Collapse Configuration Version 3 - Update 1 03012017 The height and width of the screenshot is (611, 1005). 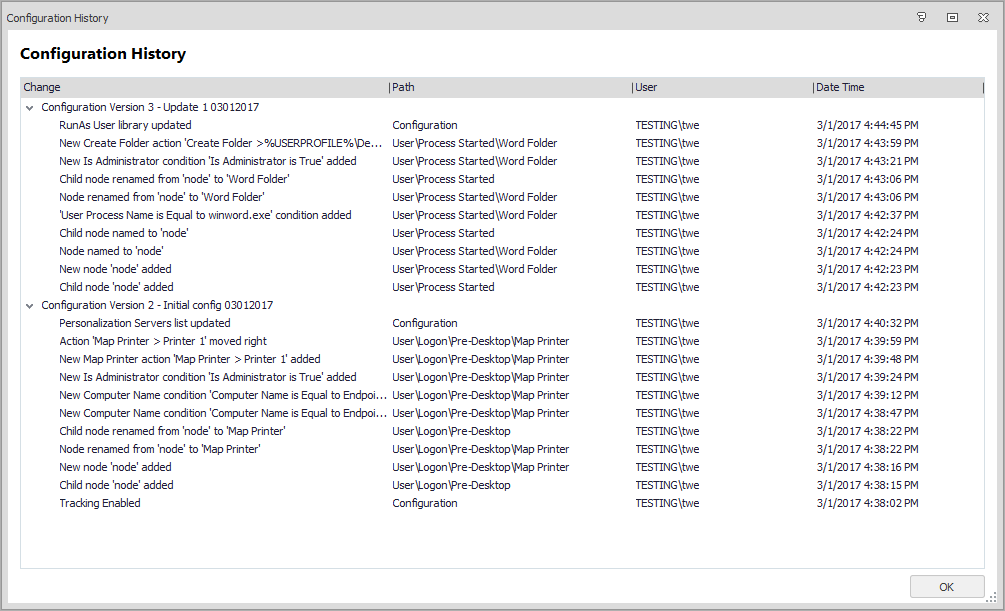[30, 107]
